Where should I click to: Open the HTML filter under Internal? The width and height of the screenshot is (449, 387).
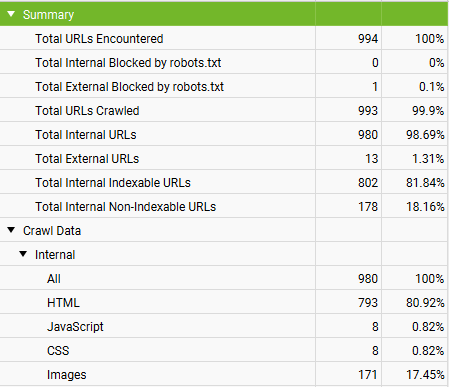tap(224, 302)
